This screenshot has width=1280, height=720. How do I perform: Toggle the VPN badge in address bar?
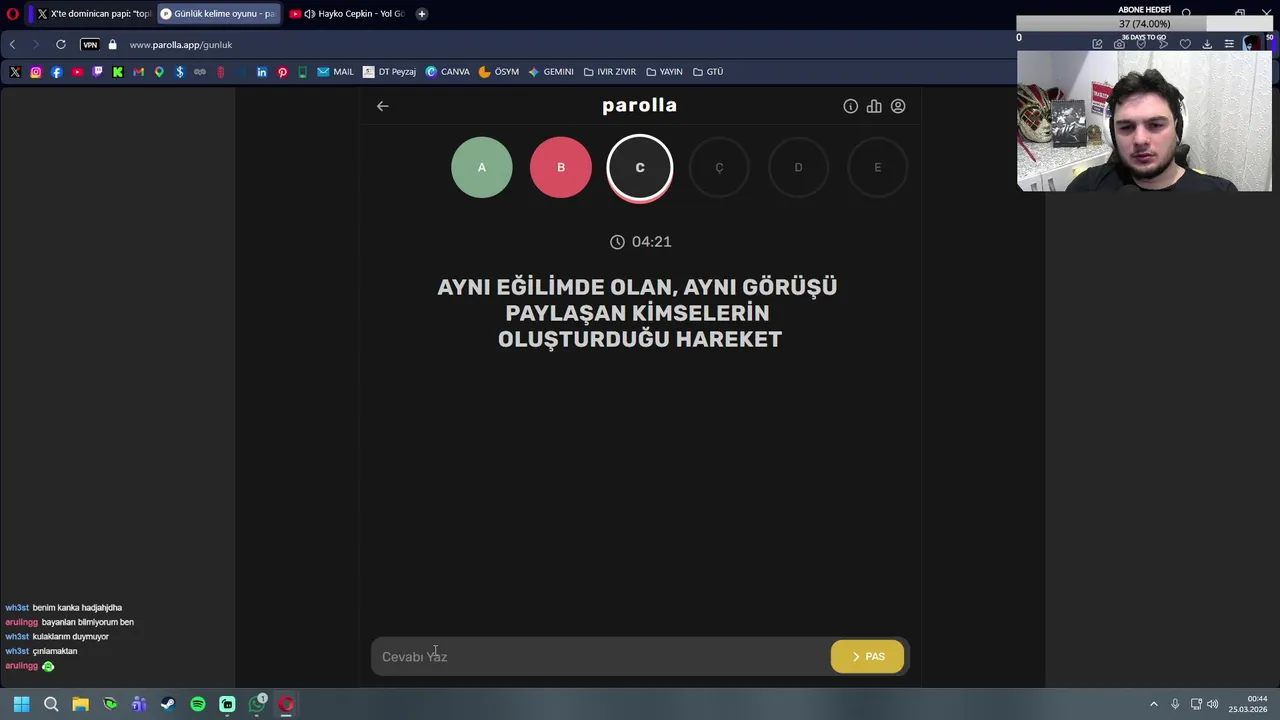coord(90,45)
